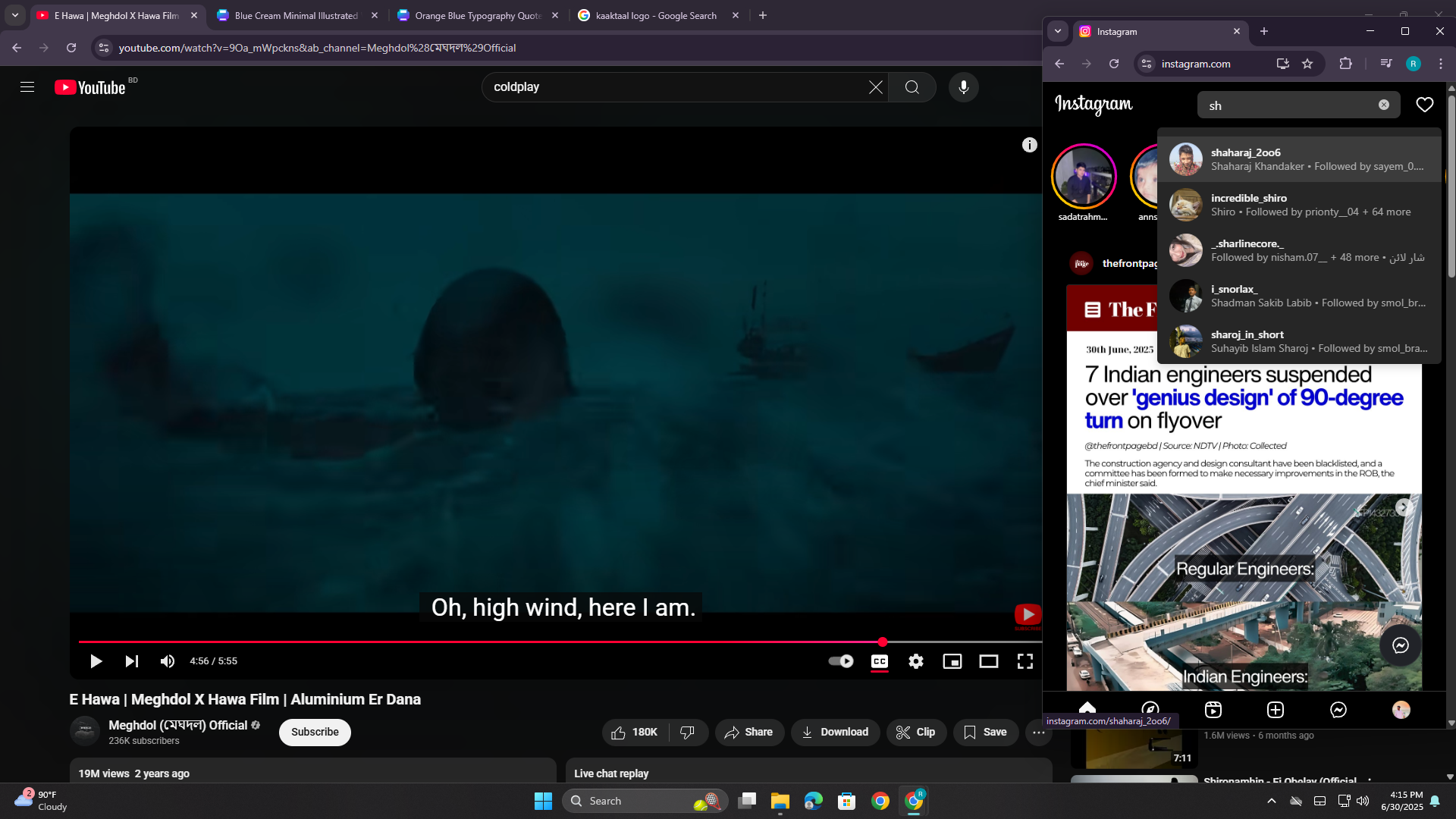The width and height of the screenshot is (1456, 819).
Task: Start voice search with microphone
Action: (964, 87)
